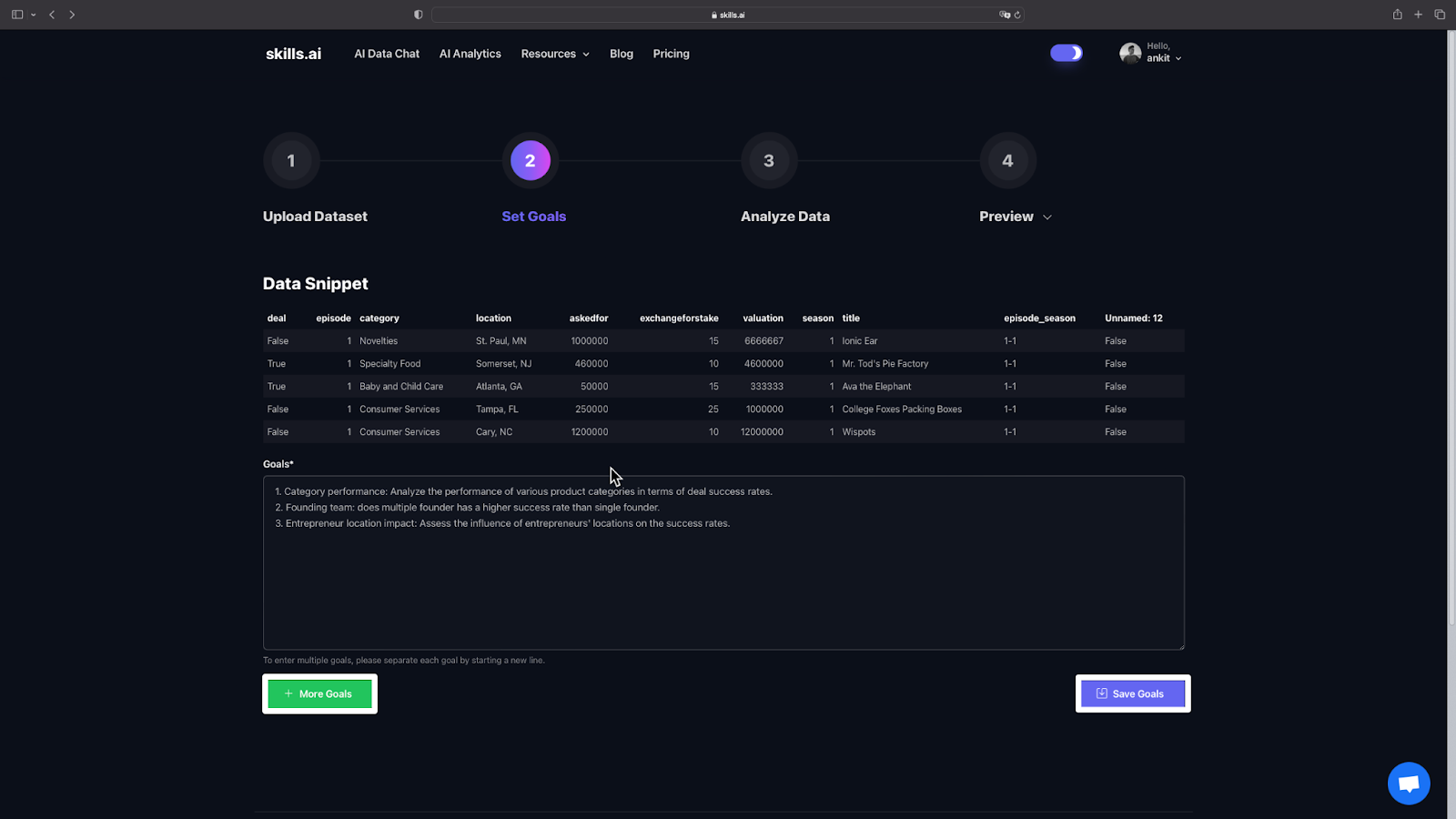Click the page's vertical scrollbar
1456x819 pixels.
tap(1451, 328)
